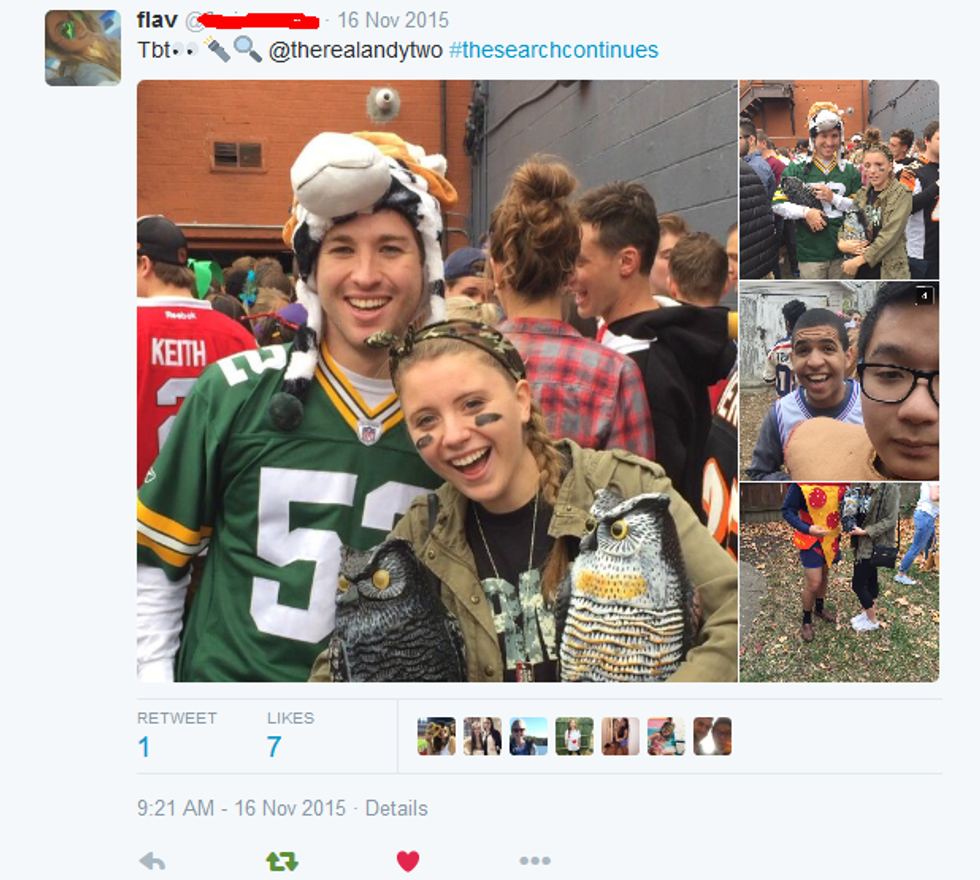This screenshot has width=980, height=880.
Task: Click the third liker avatar
Action: pyautogui.click(x=528, y=736)
